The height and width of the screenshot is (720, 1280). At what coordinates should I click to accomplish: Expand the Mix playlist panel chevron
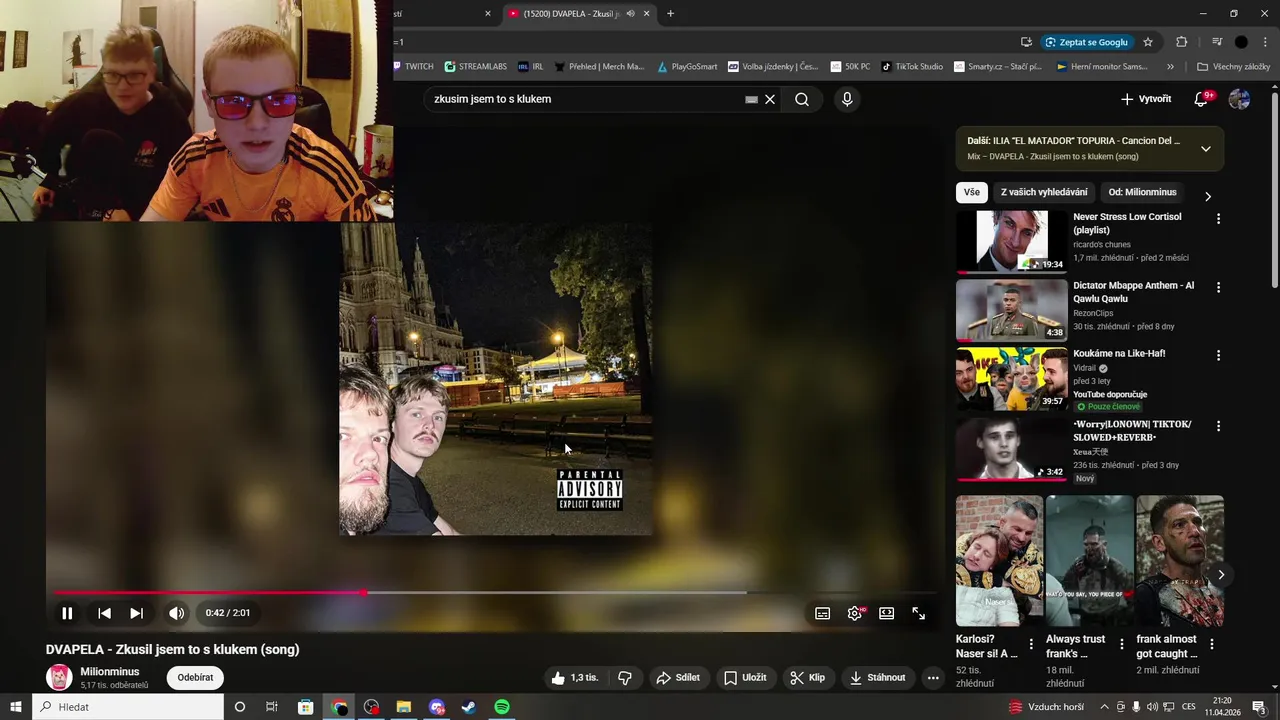(1206, 149)
